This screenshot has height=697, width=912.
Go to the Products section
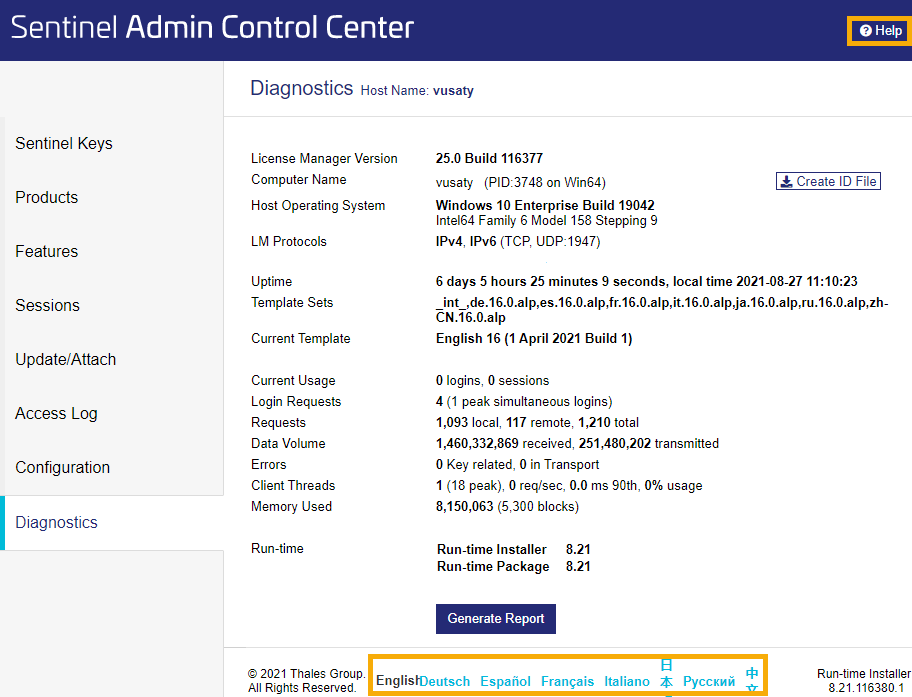tap(47, 197)
